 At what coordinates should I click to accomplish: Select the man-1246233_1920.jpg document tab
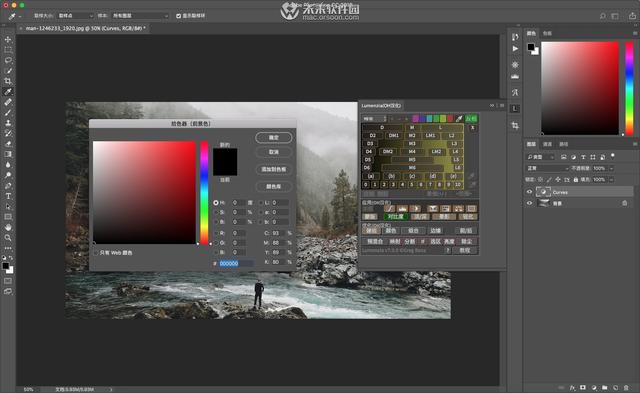pos(83,28)
